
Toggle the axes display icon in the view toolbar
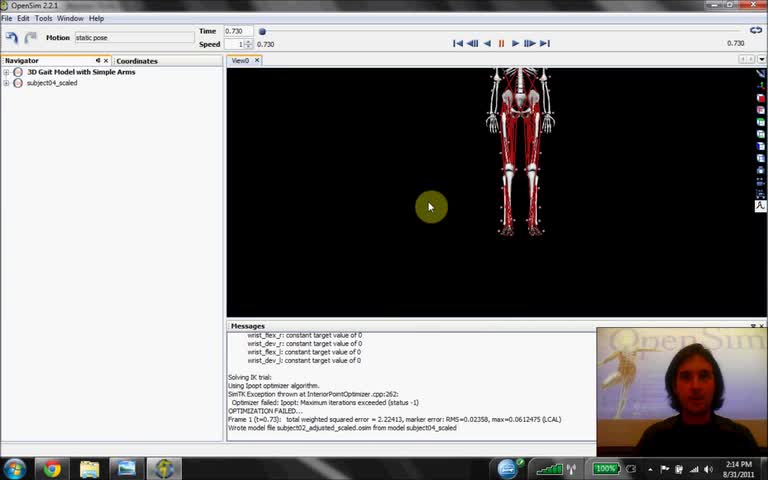(760, 86)
